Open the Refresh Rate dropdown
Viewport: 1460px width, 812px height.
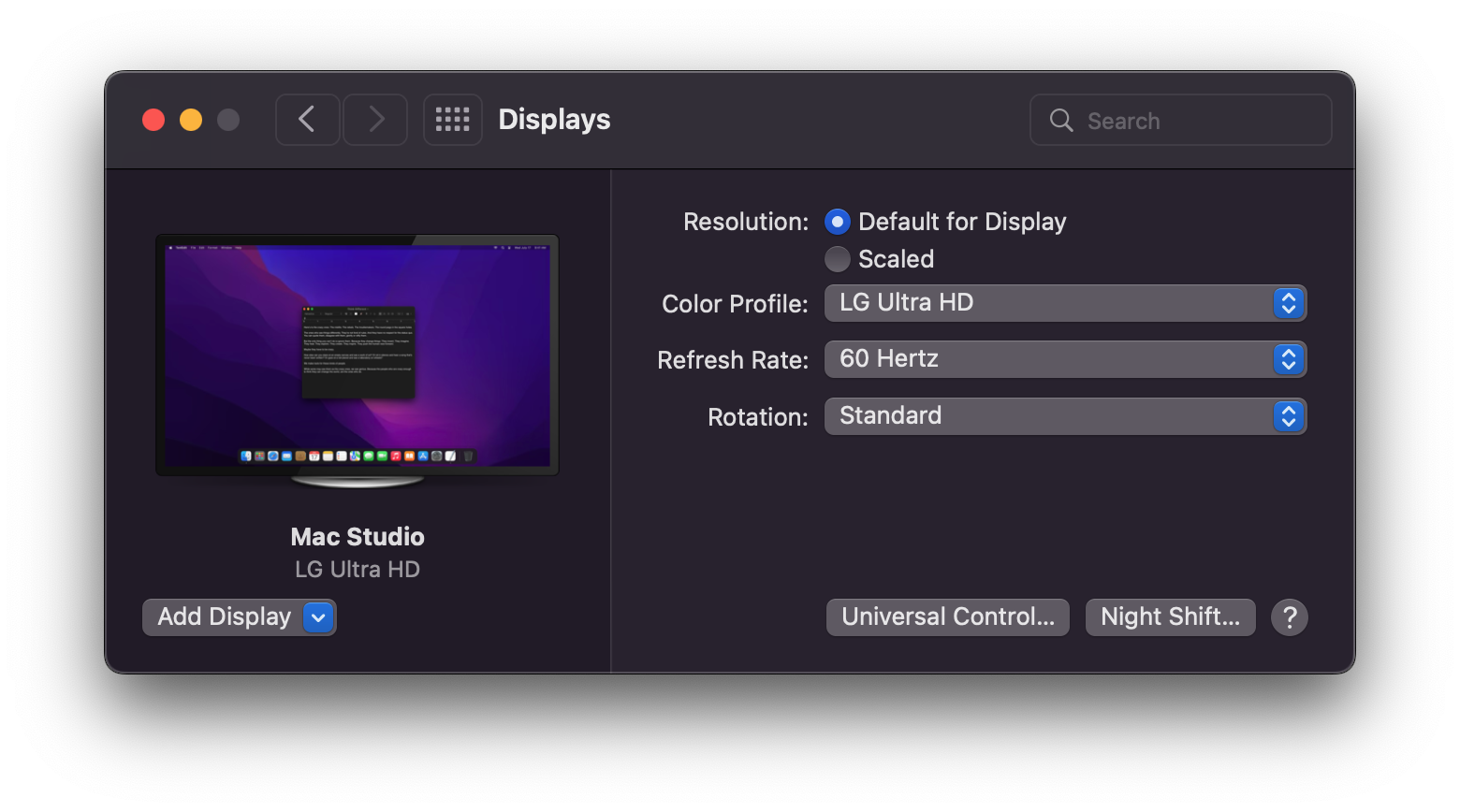click(x=1064, y=359)
